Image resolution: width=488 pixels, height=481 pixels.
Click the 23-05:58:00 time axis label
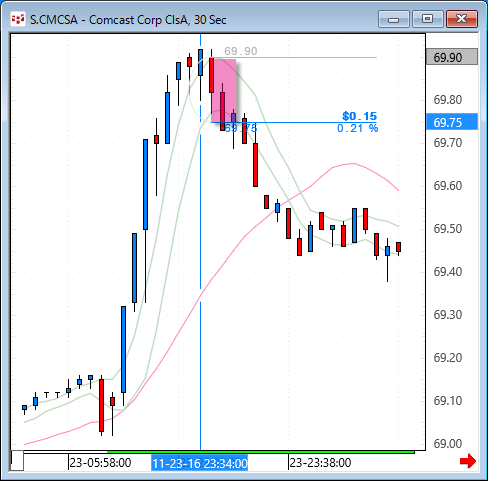[x=100, y=463]
